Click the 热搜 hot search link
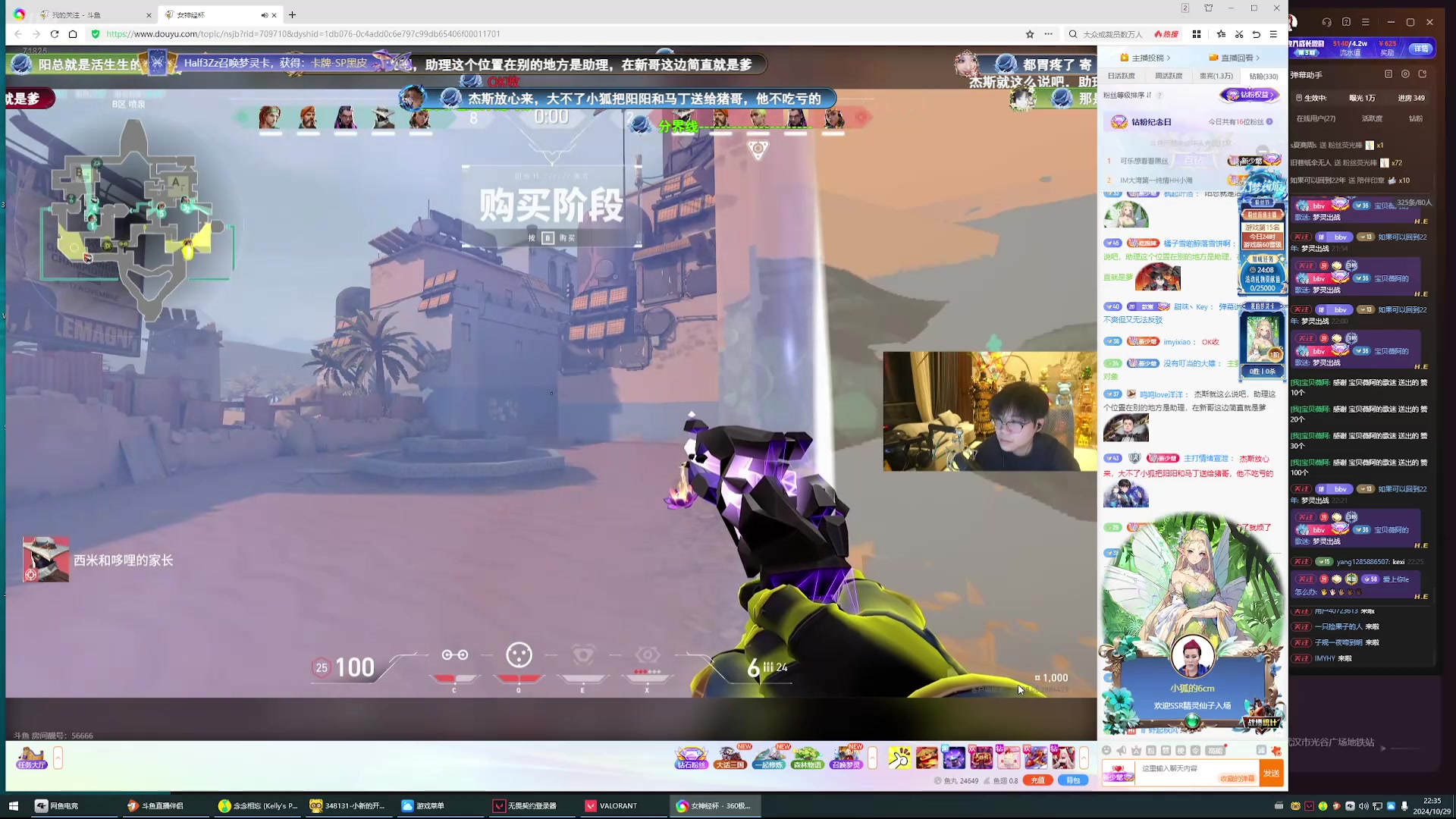Viewport: 1456px width, 819px height. (x=1166, y=34)
